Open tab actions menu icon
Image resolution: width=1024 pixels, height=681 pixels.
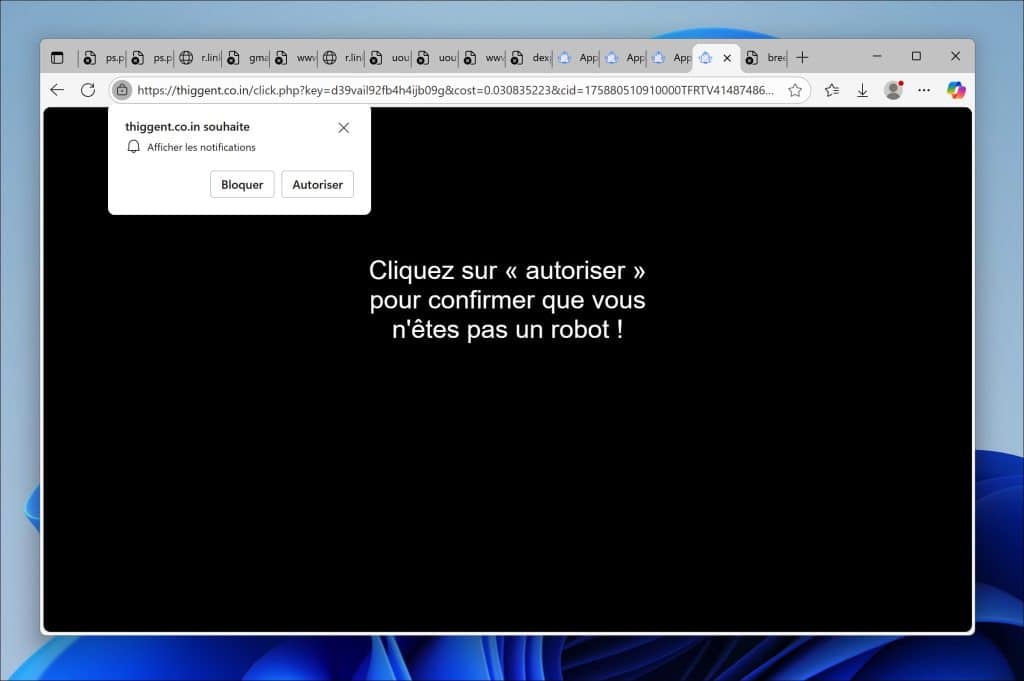point(57,58)
